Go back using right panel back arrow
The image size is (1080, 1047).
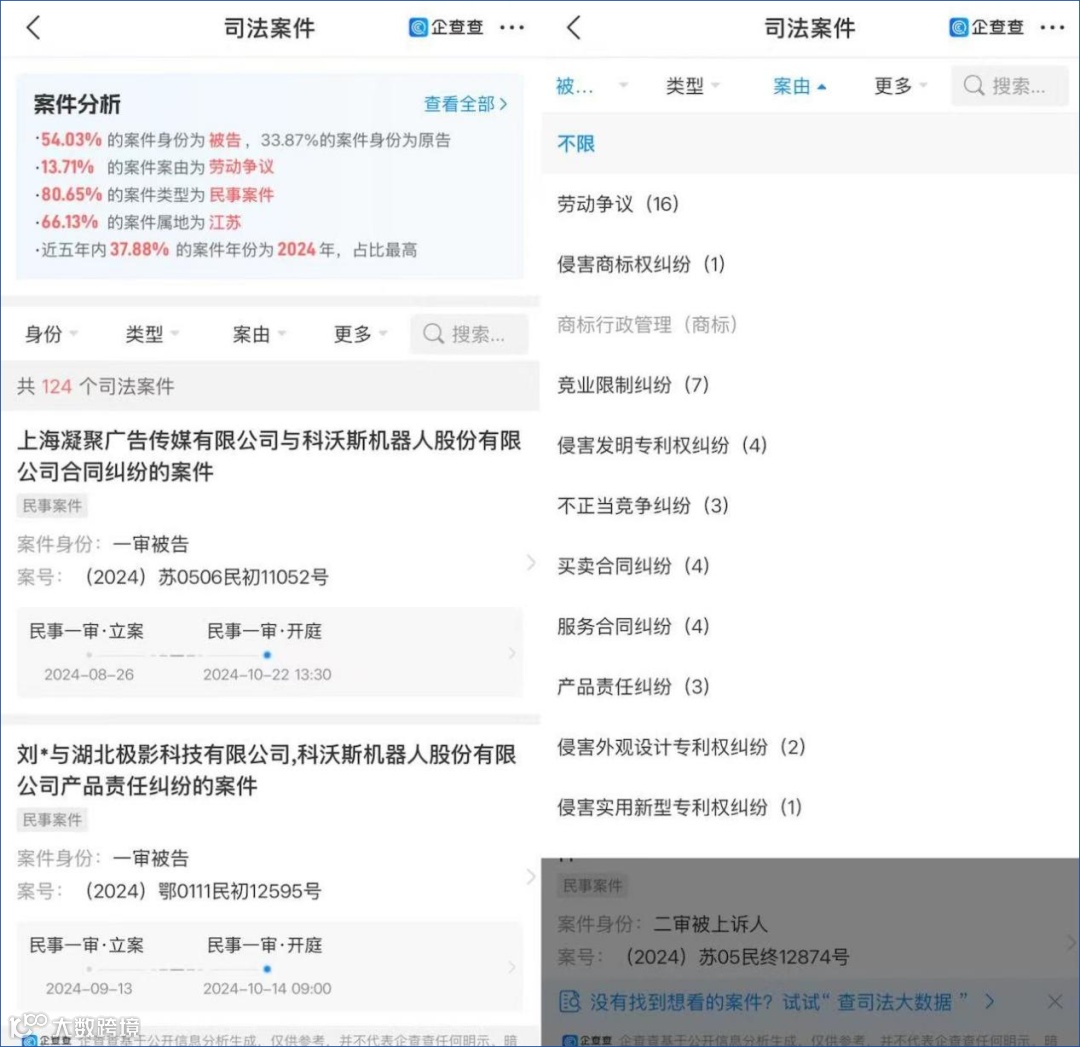(574, 28)
